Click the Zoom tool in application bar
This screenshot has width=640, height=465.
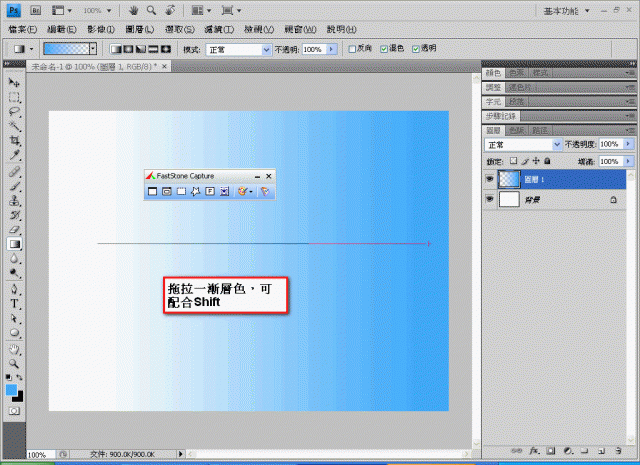coord(151,11)
